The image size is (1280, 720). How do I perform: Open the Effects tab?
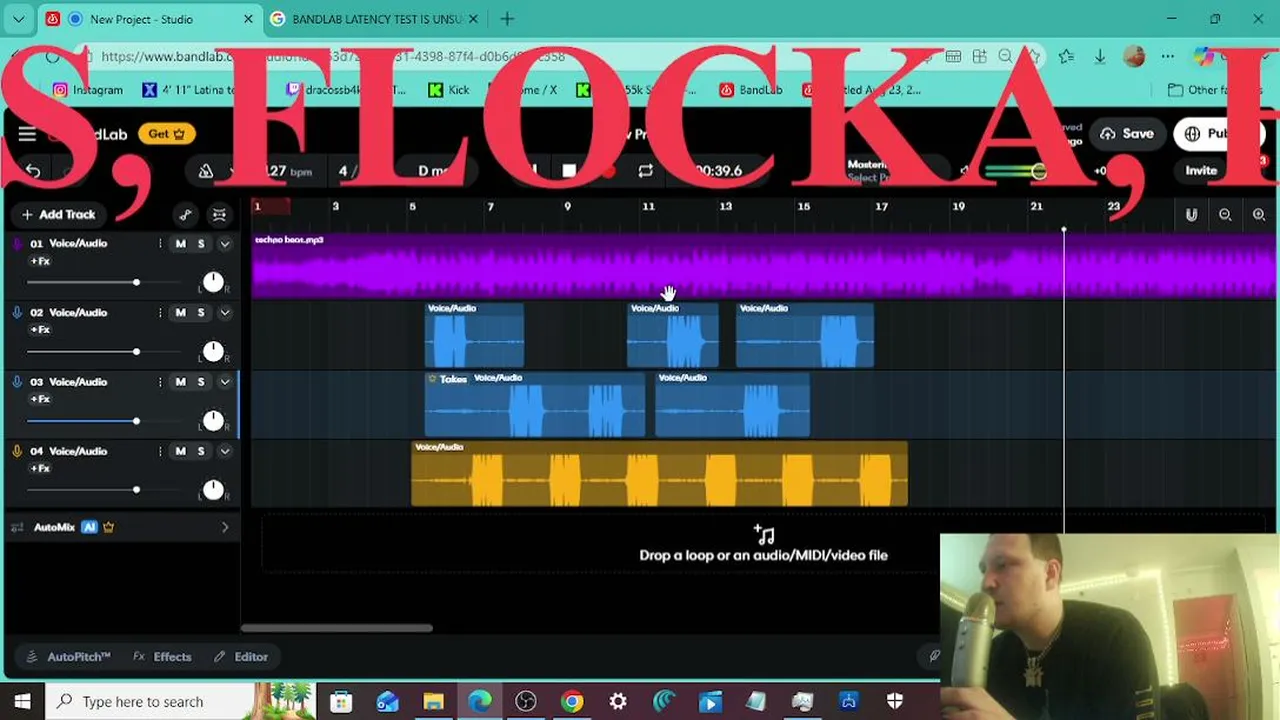[x=162, y=657]
